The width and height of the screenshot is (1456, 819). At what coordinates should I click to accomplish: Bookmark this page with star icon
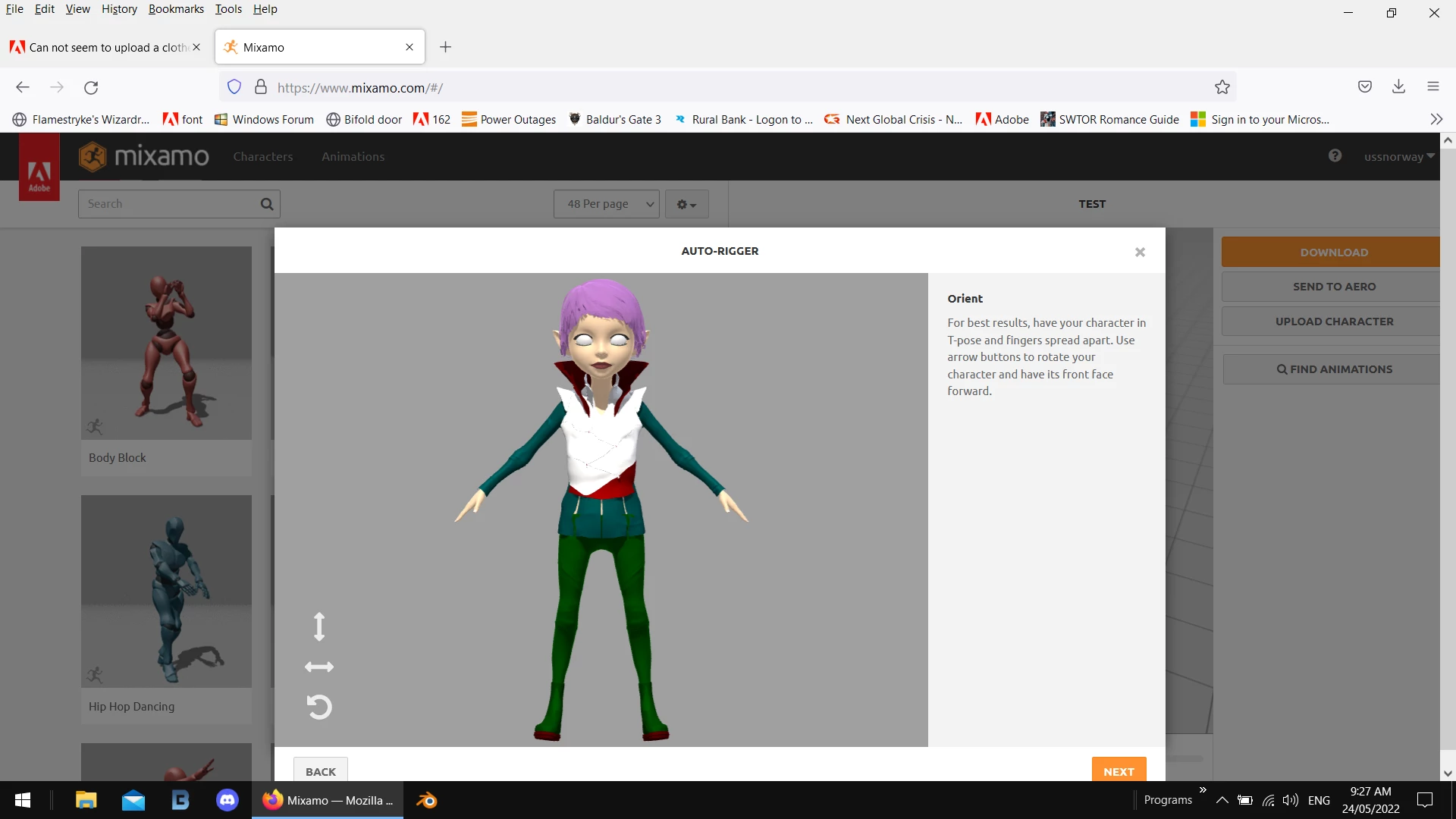1222,87
